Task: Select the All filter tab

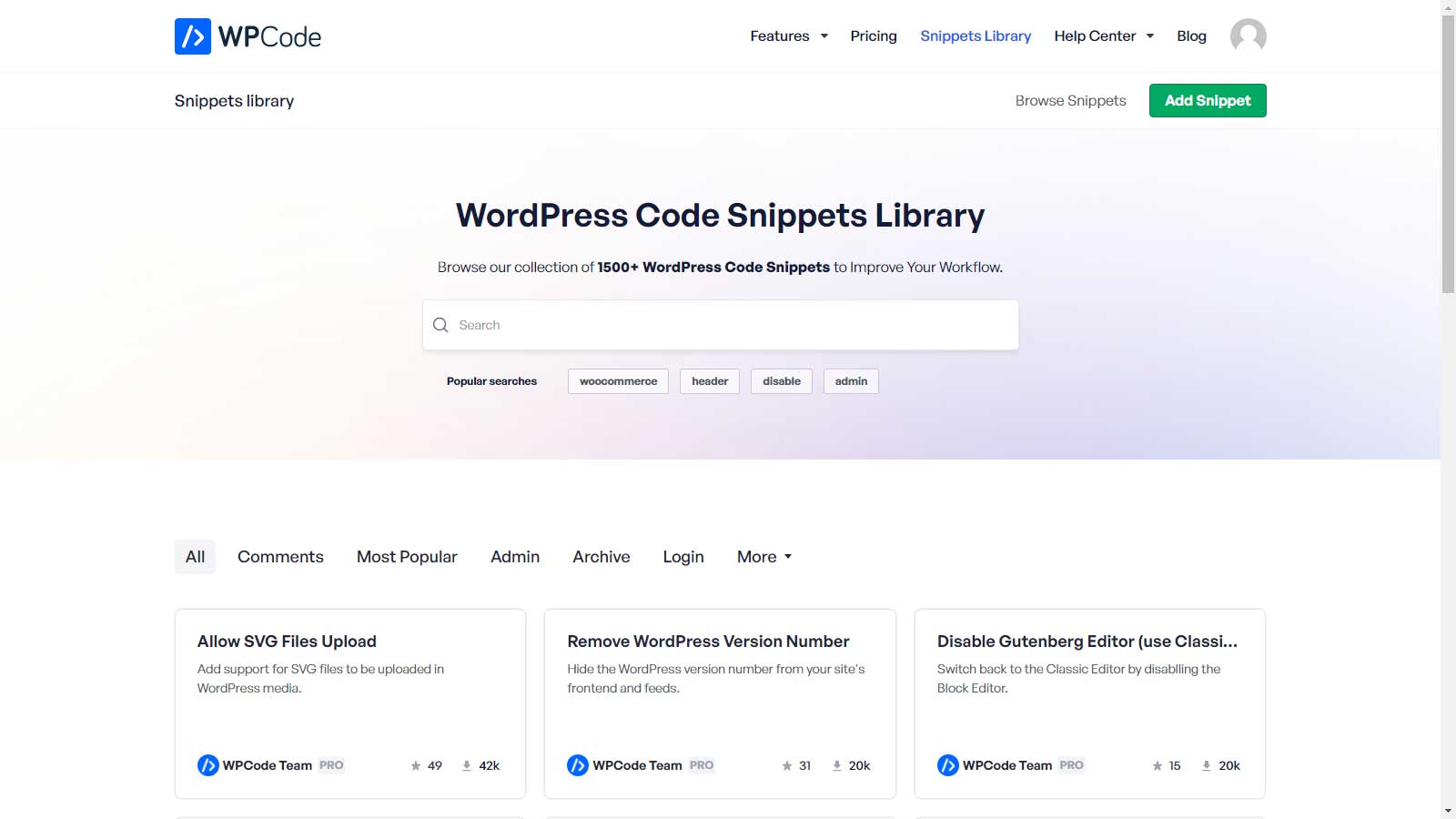Action: click(195, 557)
